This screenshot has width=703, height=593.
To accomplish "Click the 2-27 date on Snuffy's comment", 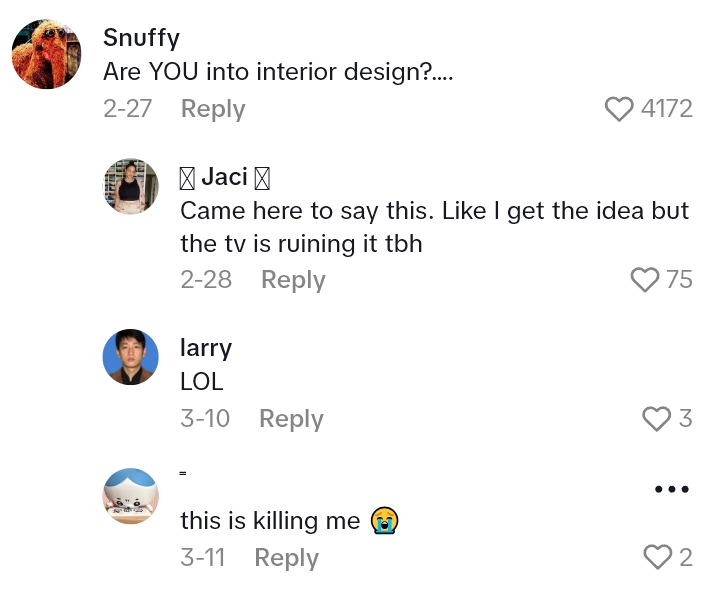I will [x=127, y=109].
